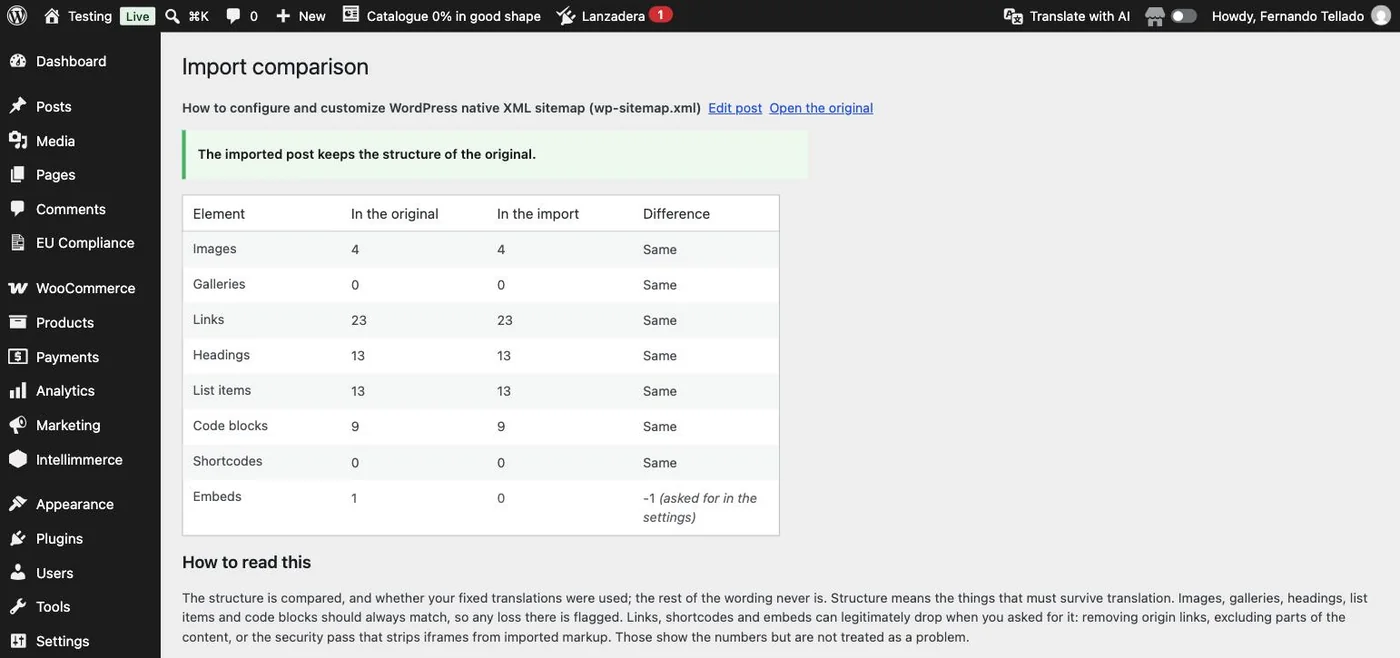Click the Analytics bar chart icon
The width and height of the screenshot is (1400, 658).
(17, 391)
